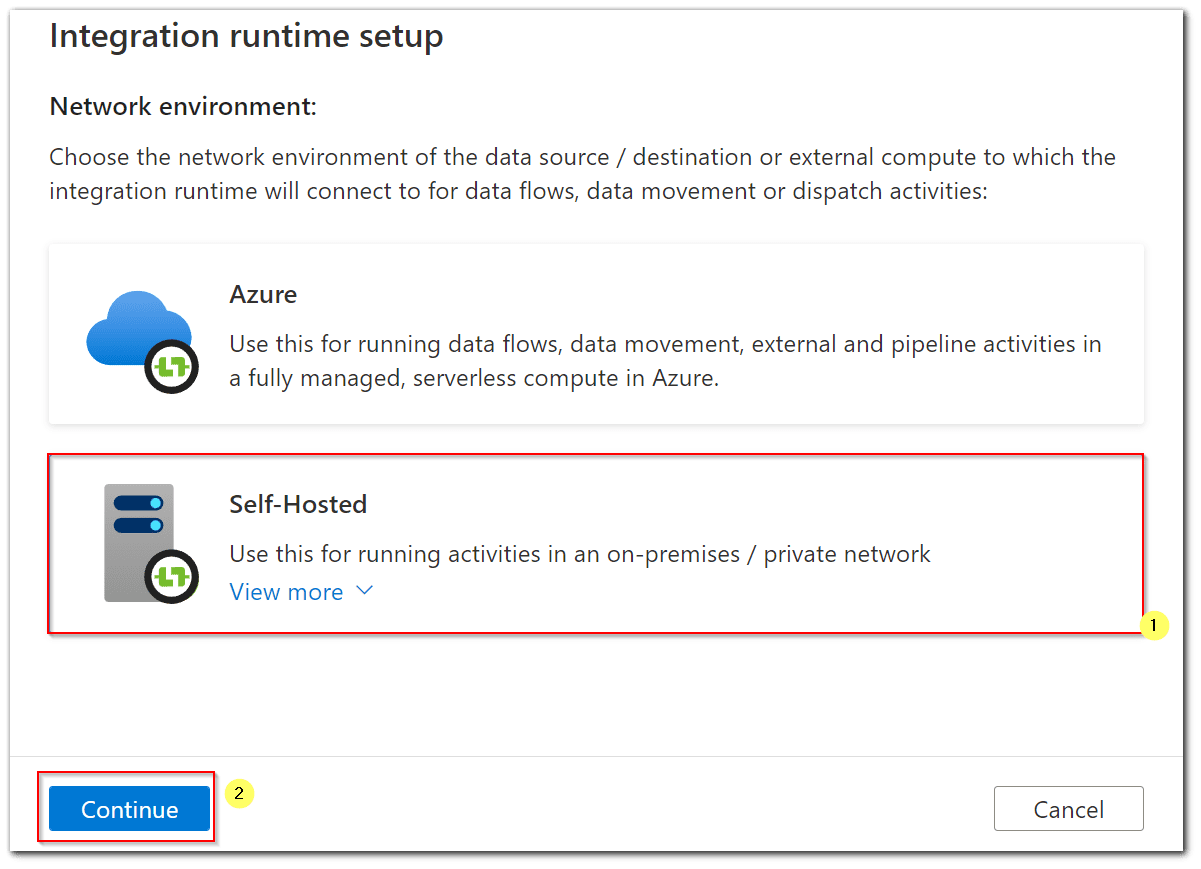Choose the Self-Hosted network environment heading
Screen dimensions: 1201x869
pos(298,504)
